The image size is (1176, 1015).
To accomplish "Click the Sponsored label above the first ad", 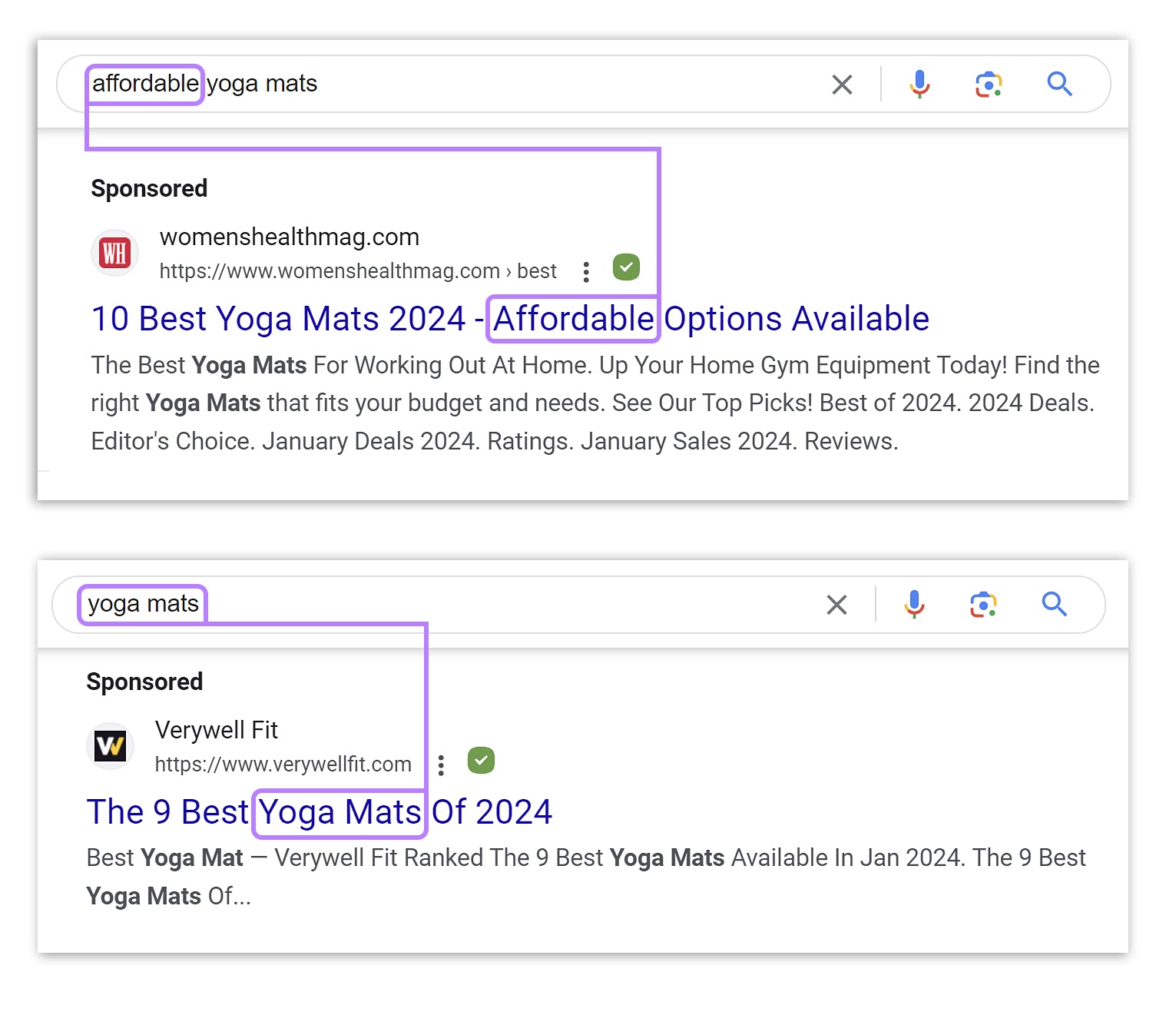I will (149, 187).
